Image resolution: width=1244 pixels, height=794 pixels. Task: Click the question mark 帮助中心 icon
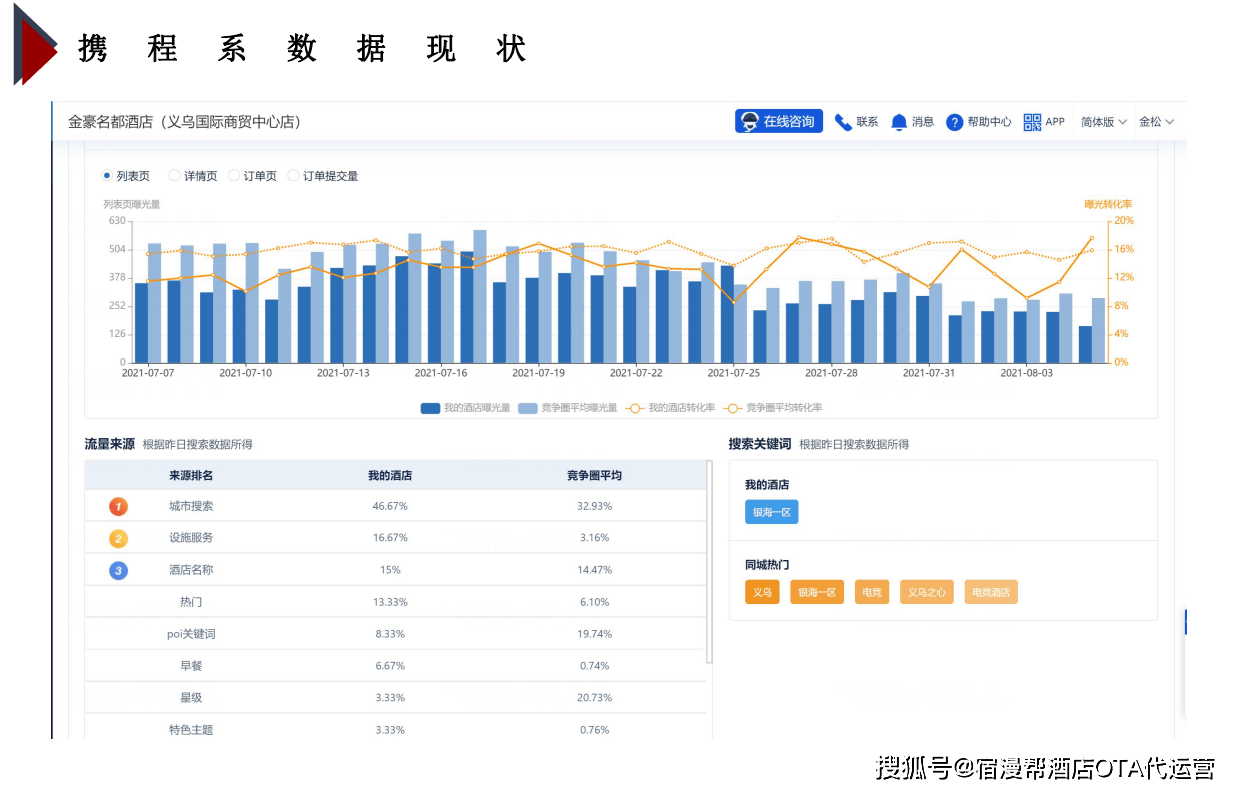pos(954,122)
